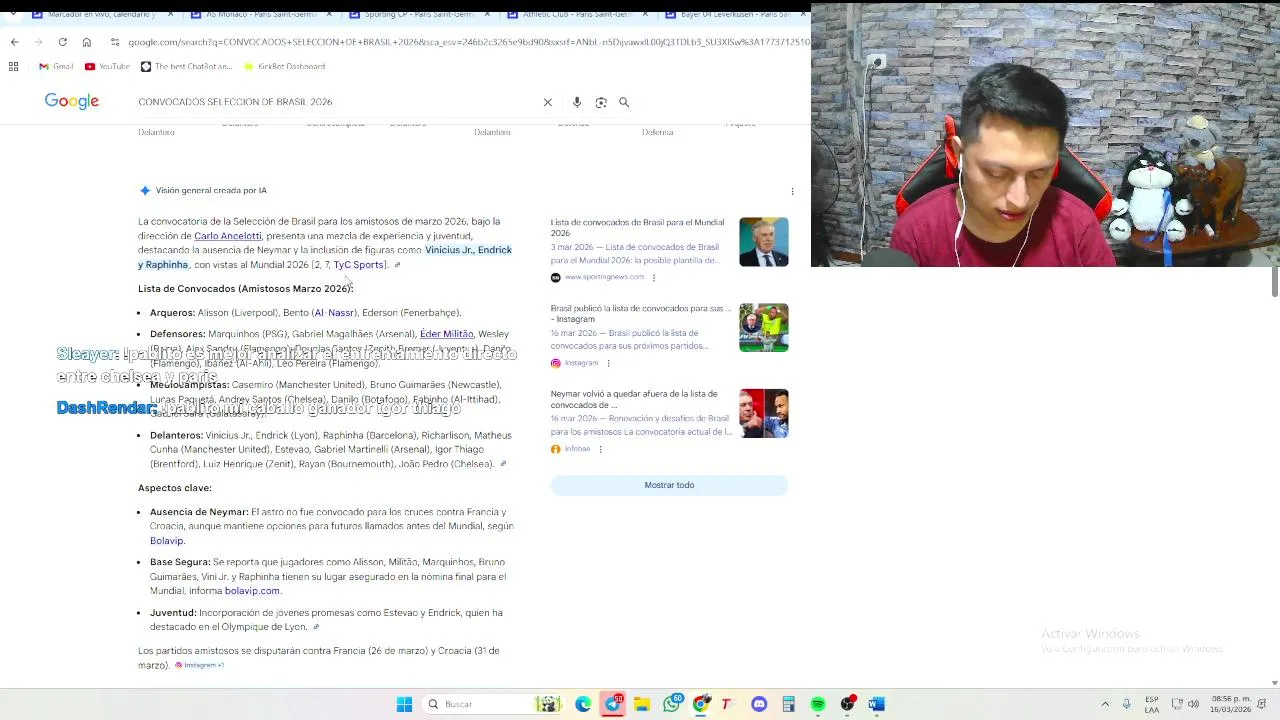1280x720 pixels.
Task: Click the Instagram +1 source chip
Action: 200,665
